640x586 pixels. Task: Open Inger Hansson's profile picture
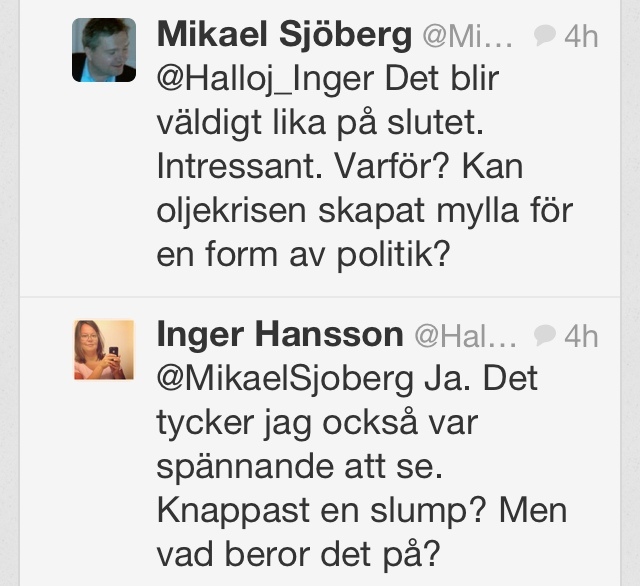104,350
